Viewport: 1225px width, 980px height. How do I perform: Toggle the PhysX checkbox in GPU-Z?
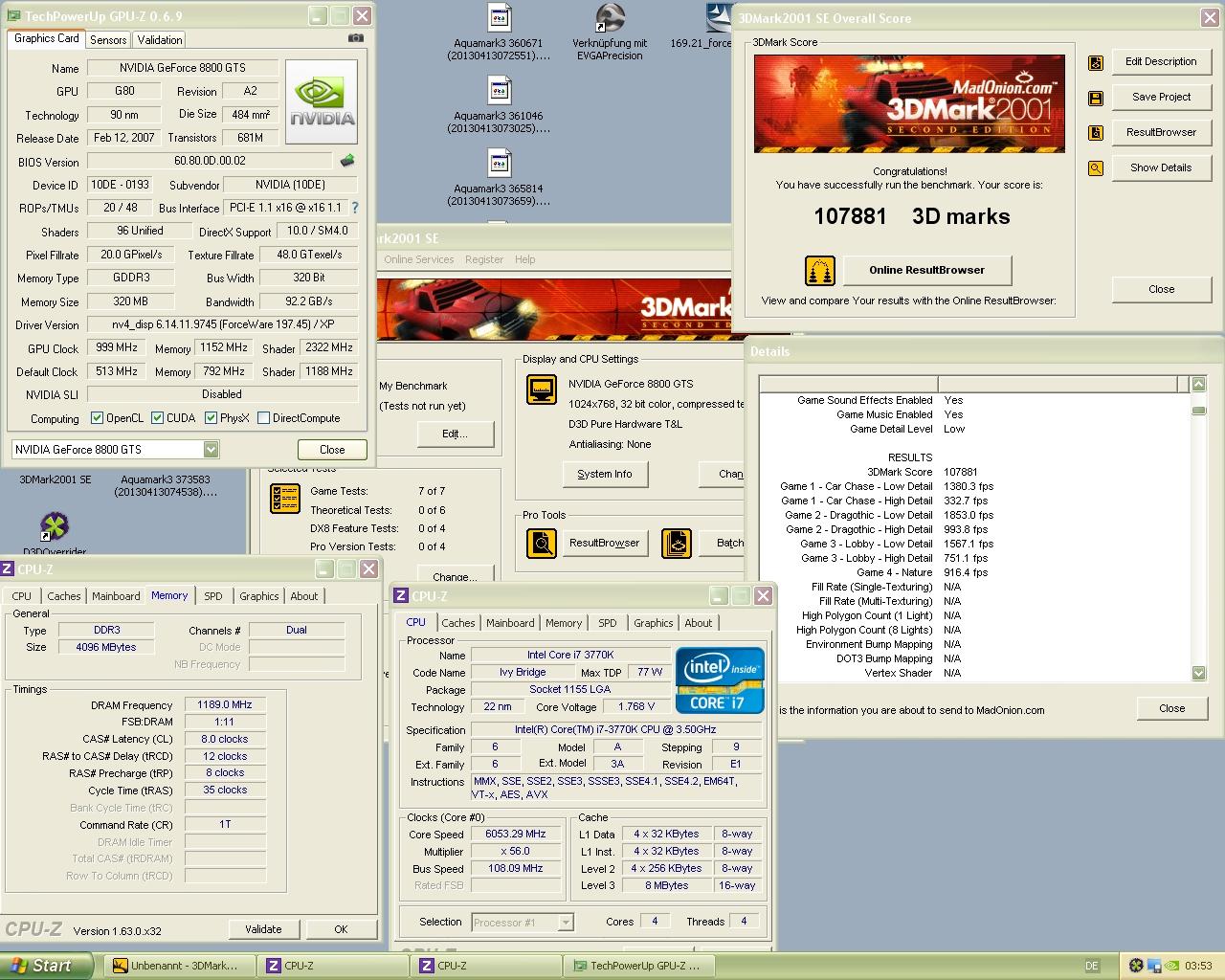(212, 418)
